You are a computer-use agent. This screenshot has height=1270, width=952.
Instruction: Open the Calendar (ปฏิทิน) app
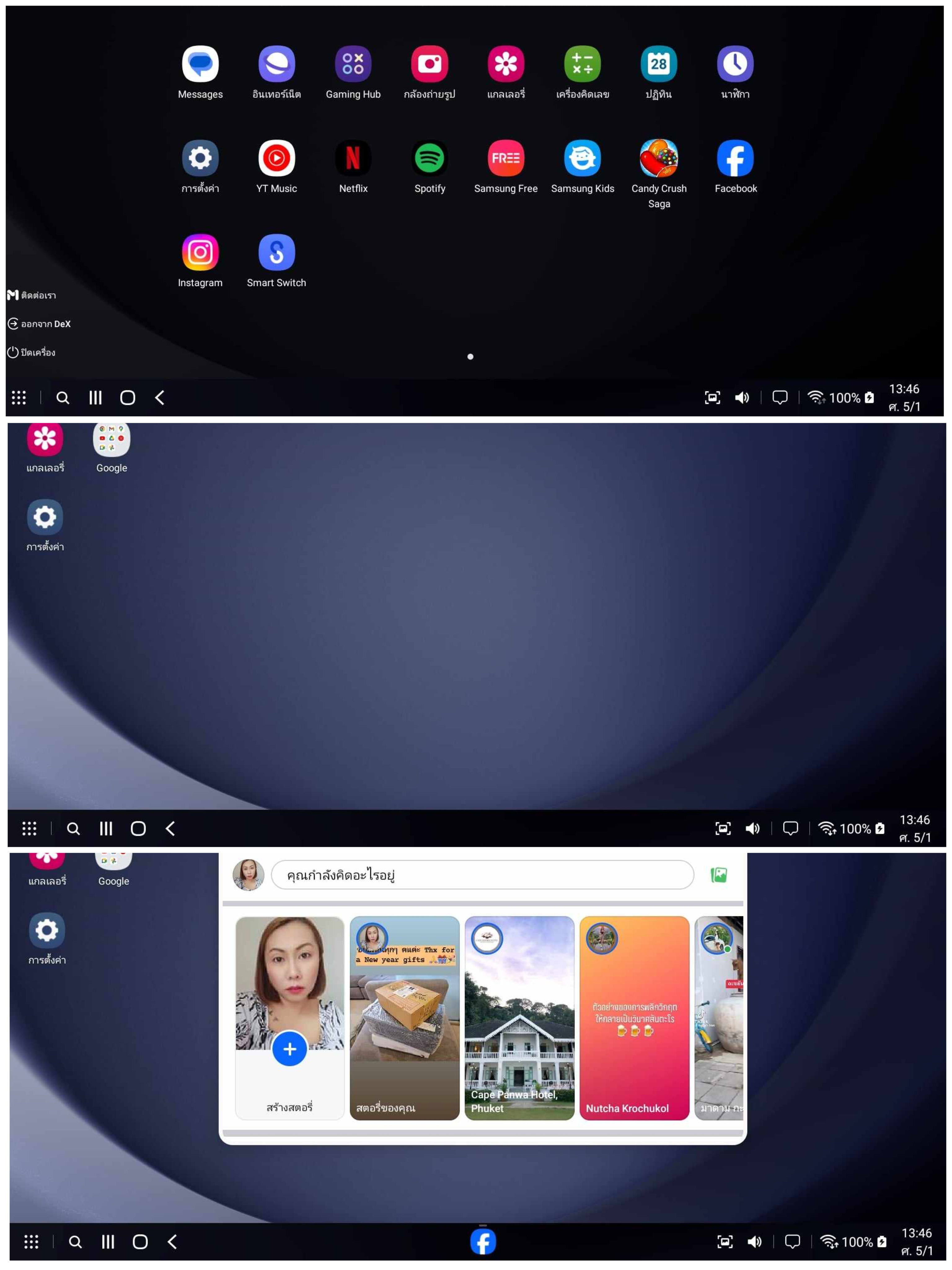pos(659,64)
